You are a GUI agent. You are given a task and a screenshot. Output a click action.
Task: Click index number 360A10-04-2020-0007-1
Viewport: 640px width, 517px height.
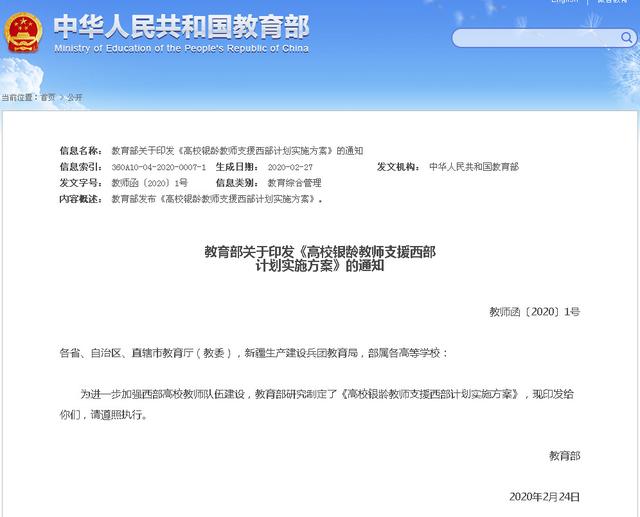[159, 167]
